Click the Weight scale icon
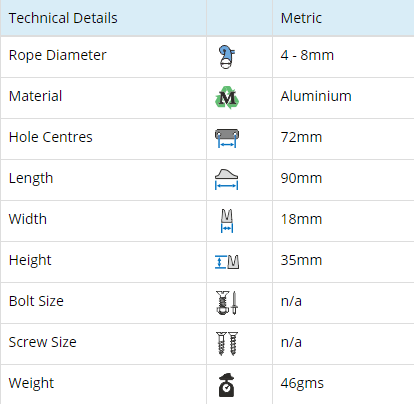 227,385
